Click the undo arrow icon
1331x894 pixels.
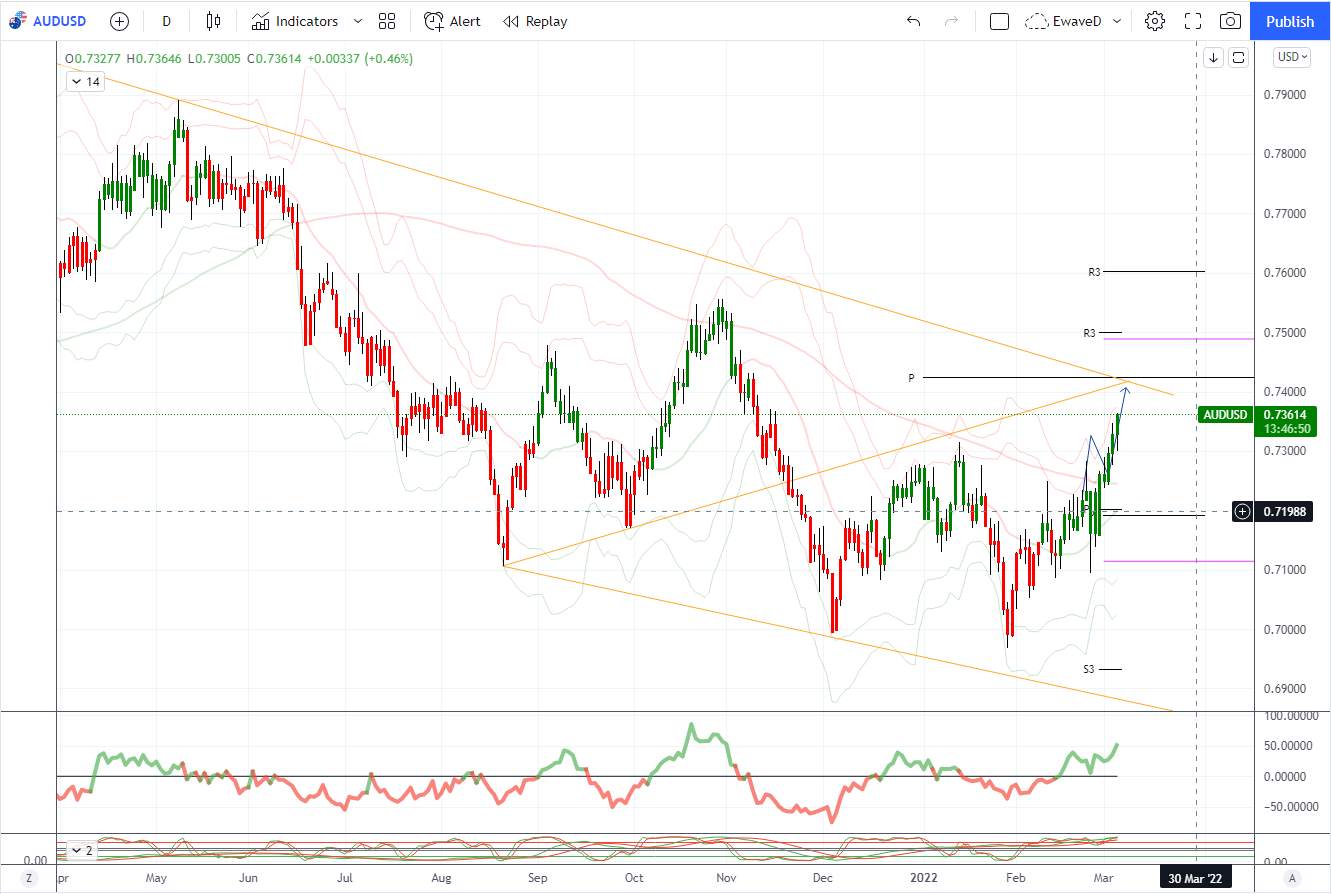[913, 21]
